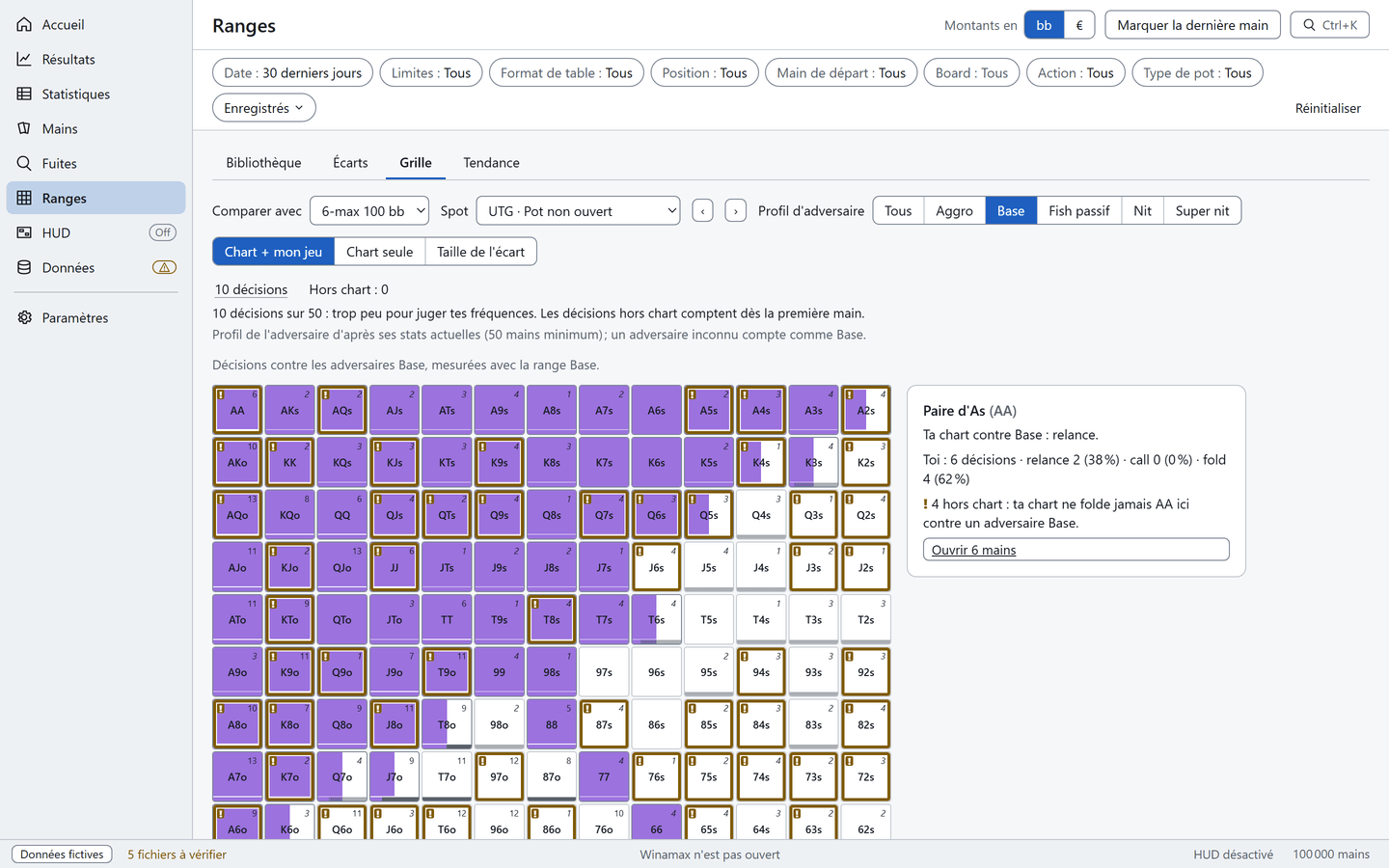This screenshot has width=1389, height=868.
Task: Select the AKo cell in range grid
Action: (x=237, y=462)
